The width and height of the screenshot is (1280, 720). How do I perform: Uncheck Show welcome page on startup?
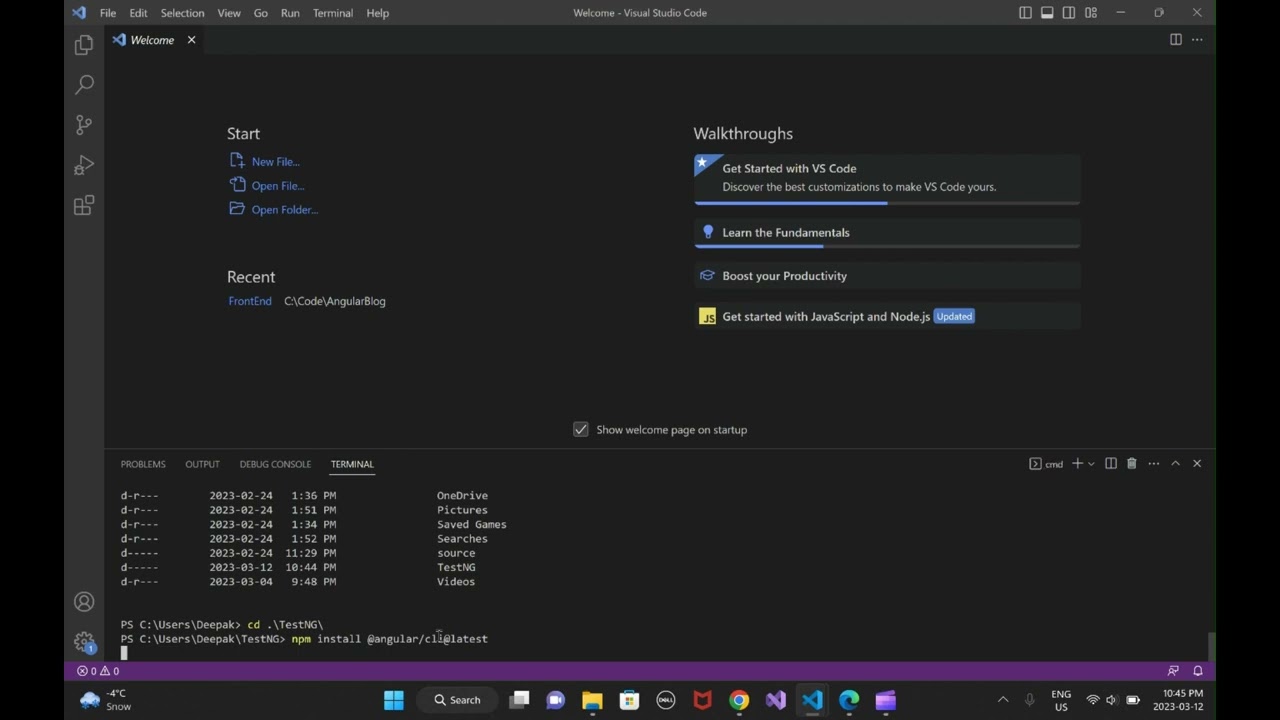[x=581, y=429]
